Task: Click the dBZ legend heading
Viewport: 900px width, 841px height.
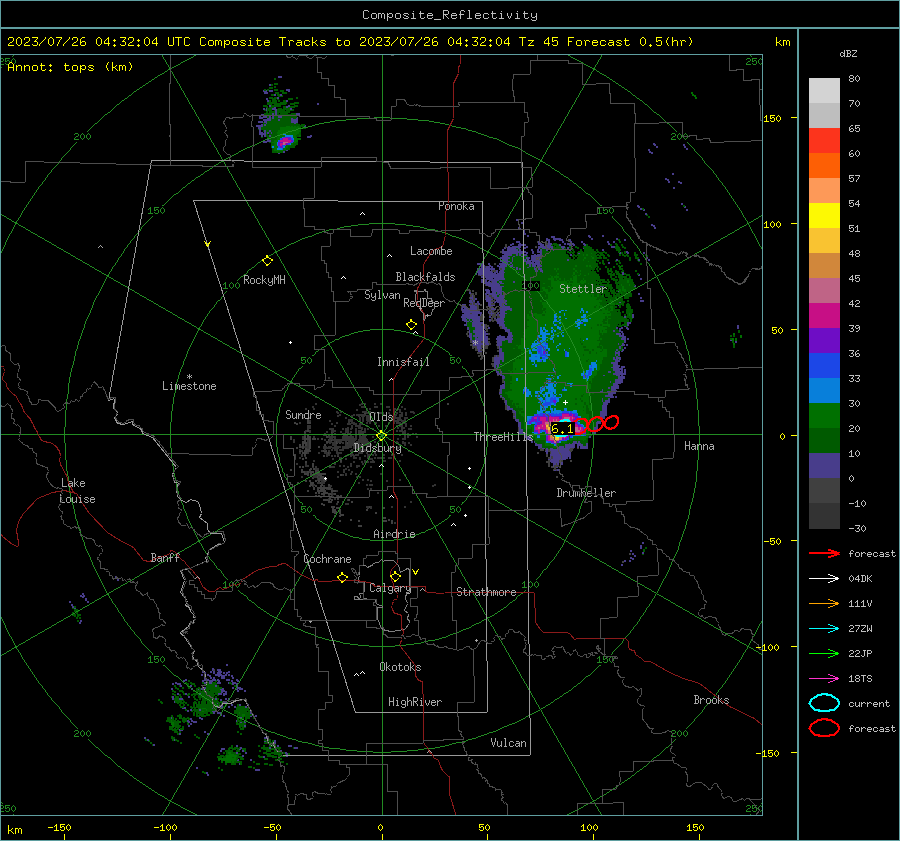Action: coord(848,53)
